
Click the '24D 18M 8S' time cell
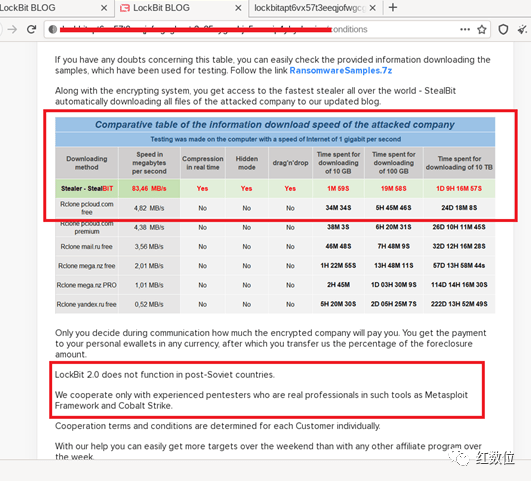tap(459, 208)
